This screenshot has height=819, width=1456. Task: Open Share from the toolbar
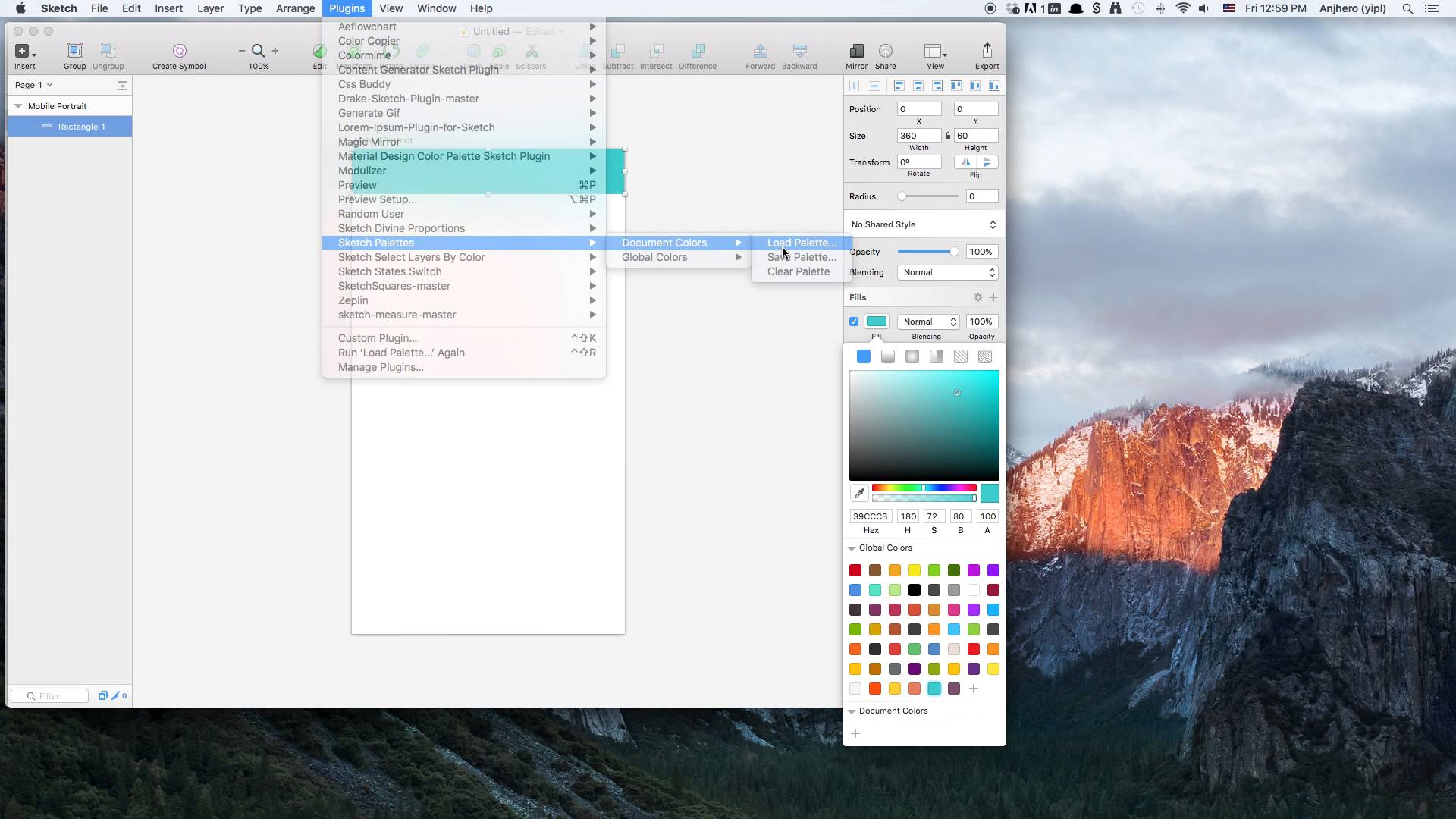pyautogui.click(x=886, y=53)
